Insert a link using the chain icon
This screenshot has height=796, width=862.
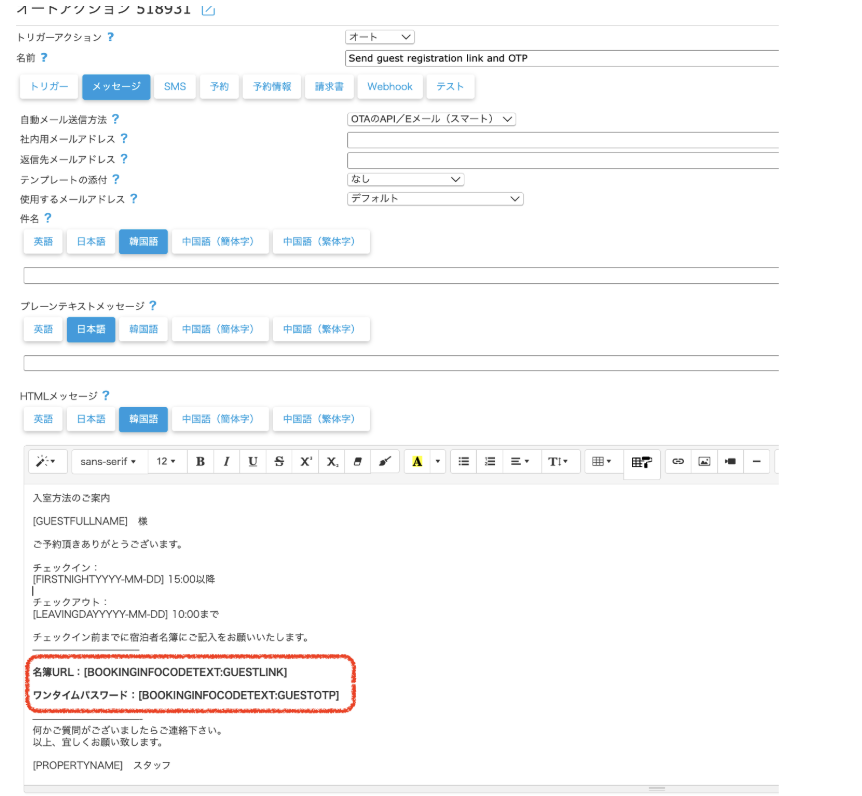click(678, 461)
